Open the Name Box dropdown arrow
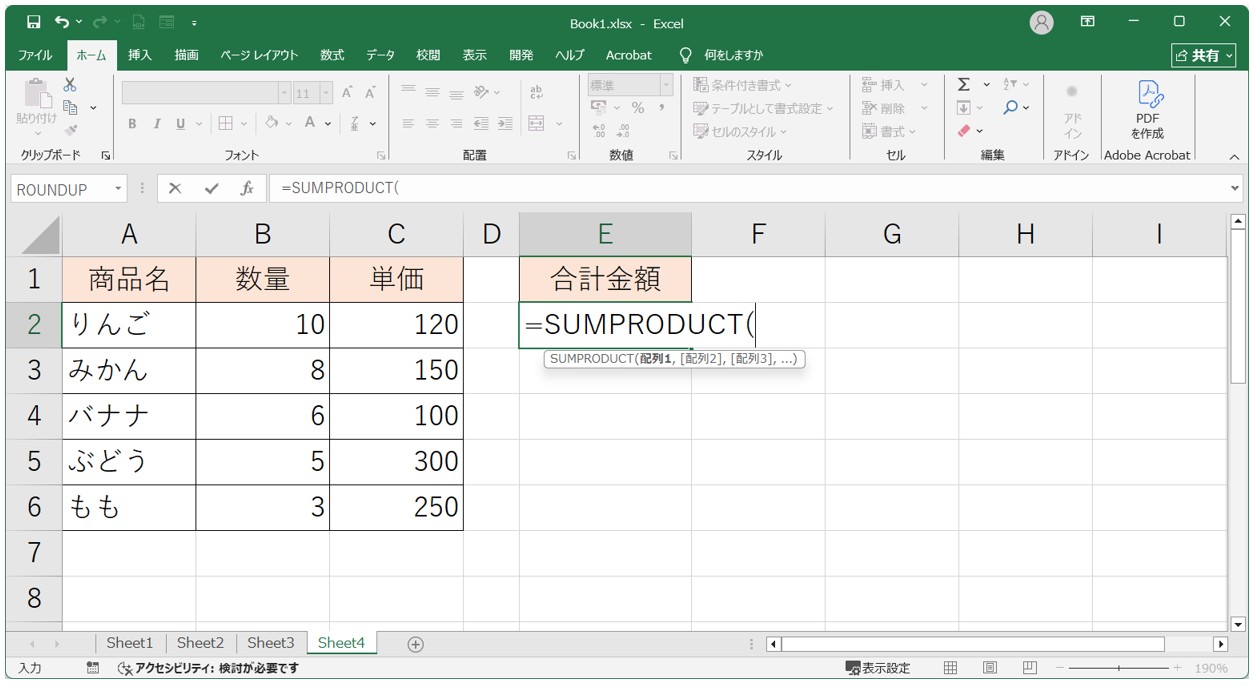Viewport: 1254px width, 686px height. click(118, 189)
